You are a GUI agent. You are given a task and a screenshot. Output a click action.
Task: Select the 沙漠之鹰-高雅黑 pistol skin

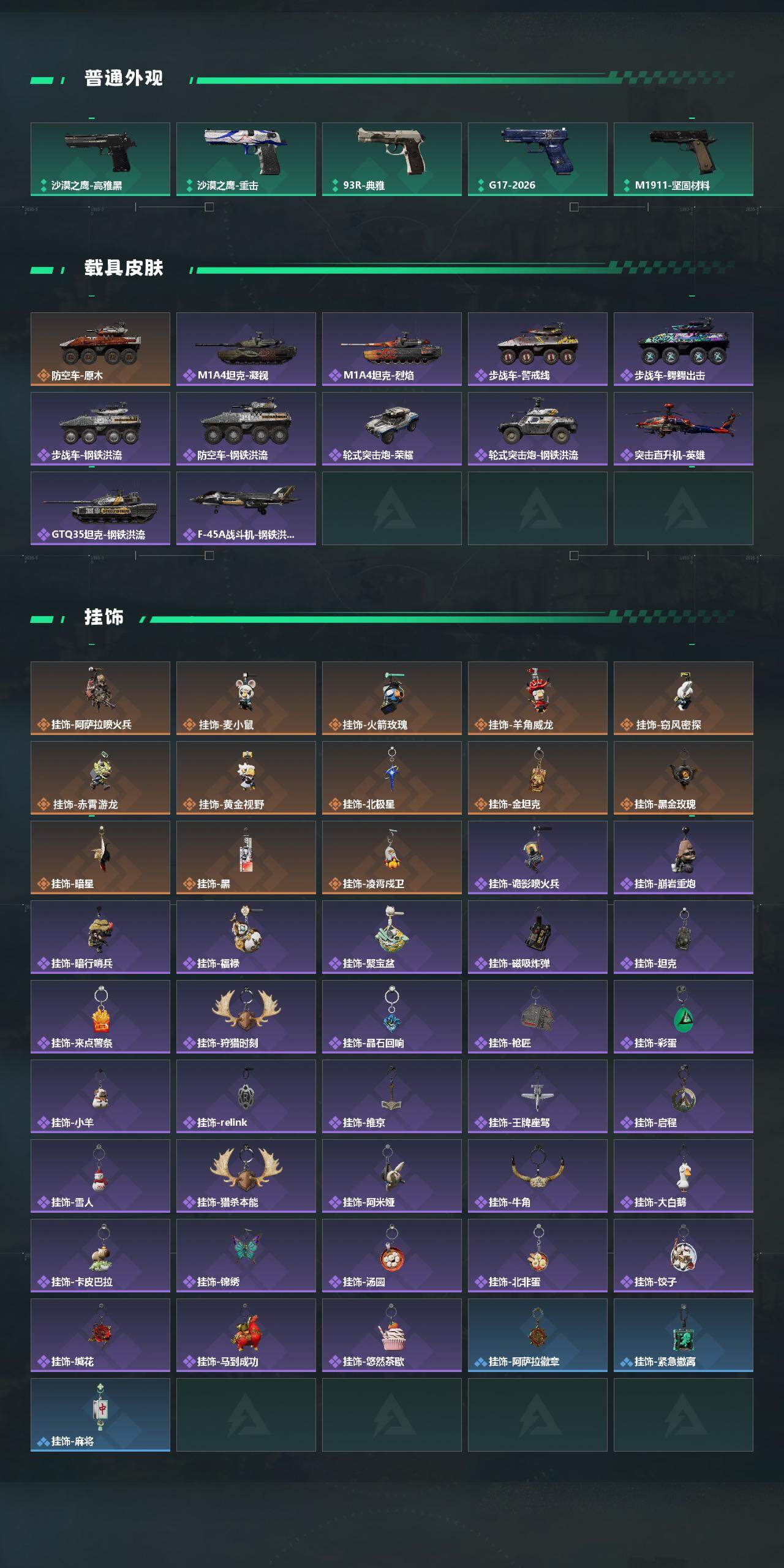[100, 159]
